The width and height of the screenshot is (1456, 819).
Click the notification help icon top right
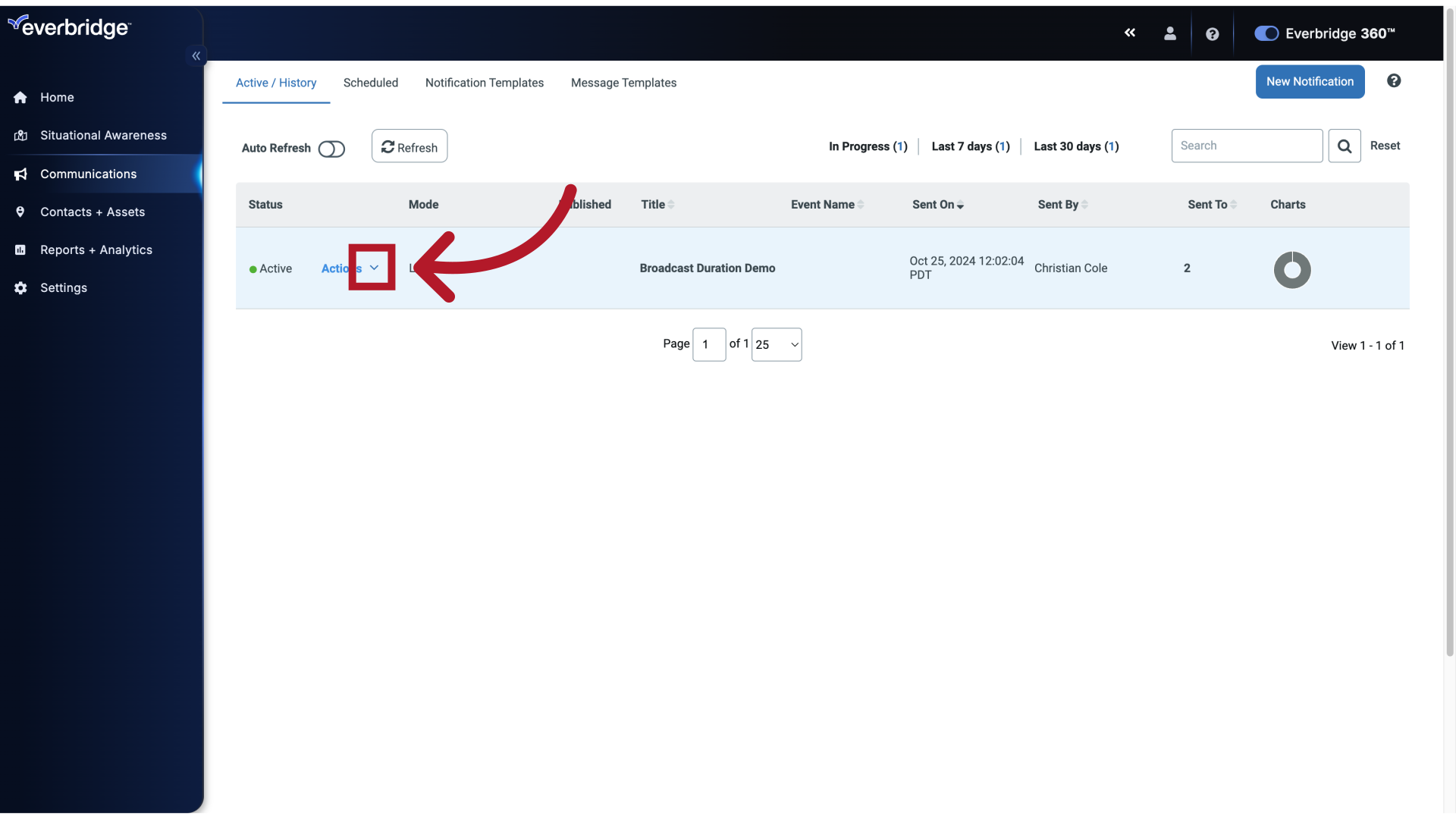click(1394, 82)
